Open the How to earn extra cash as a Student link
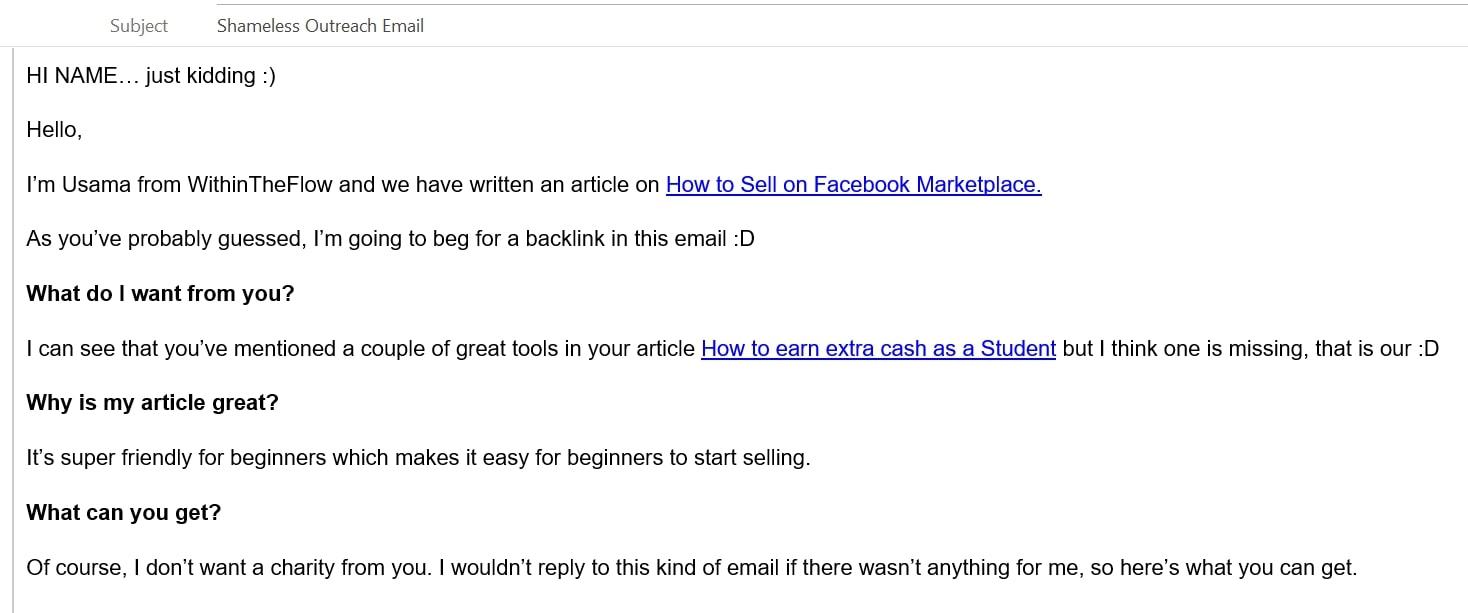This screenshot has height=613, width=1468. click(878, 349)
